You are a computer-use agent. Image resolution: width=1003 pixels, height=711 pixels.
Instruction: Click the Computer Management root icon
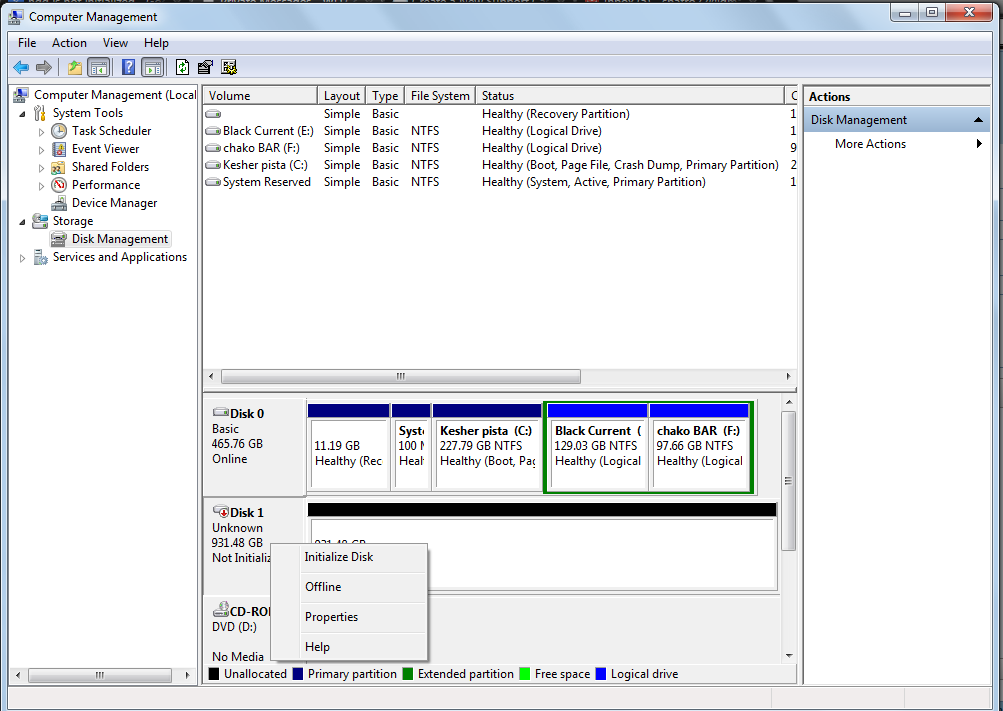pyautogui.click(x=20, y=95)
